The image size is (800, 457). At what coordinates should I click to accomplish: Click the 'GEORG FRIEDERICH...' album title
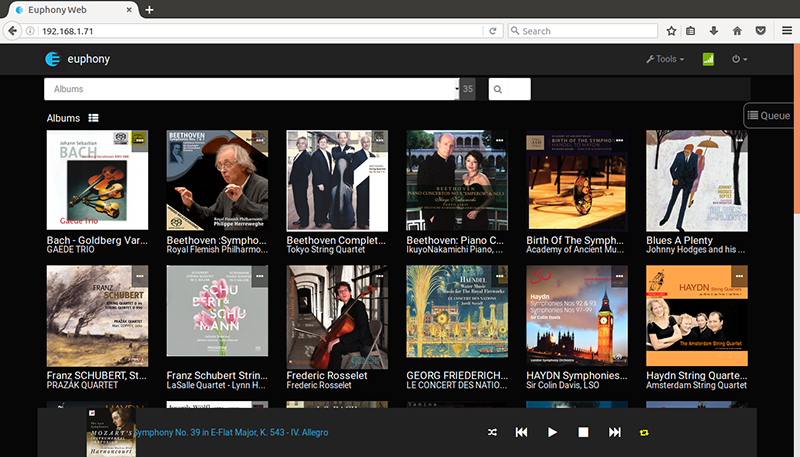457,375
